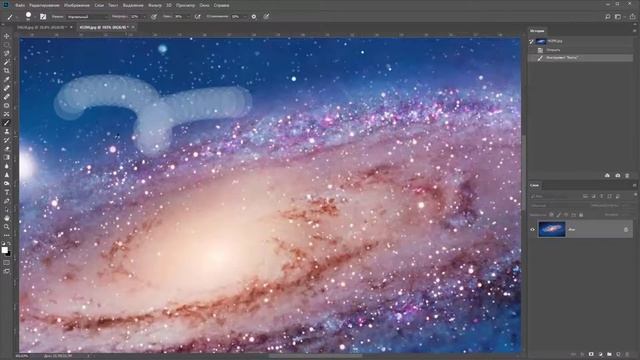Image resolution: width=640 pixels, height=360 pixels.
Task: Click the История panel tab
Action: (x=537, y=31)
